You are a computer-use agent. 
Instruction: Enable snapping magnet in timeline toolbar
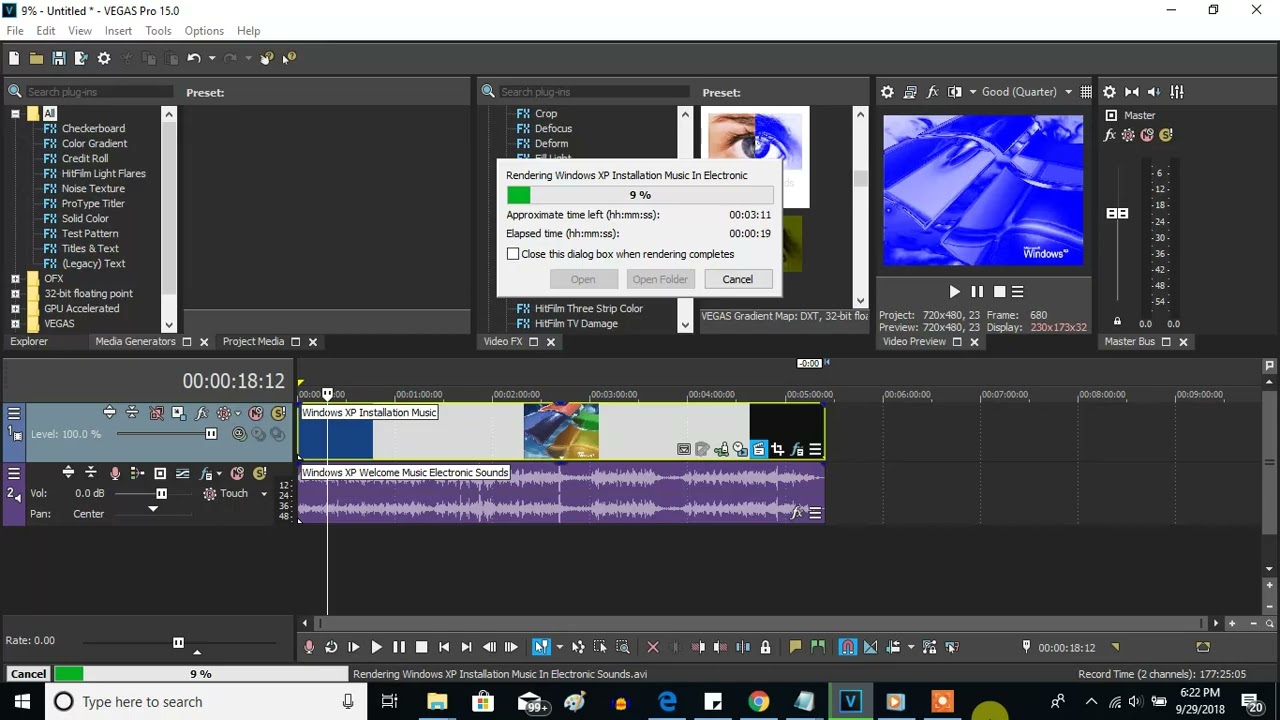pos(847,647)
